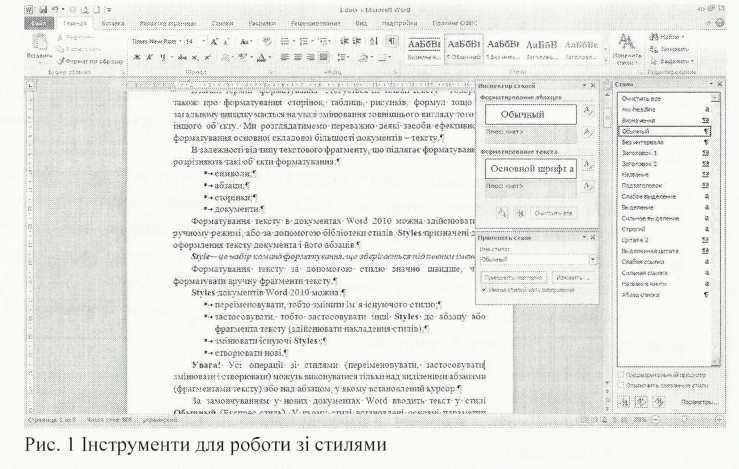Screen dimensions: 739x469
Task: Click the shading paint bucket icon
Action: 363,57
